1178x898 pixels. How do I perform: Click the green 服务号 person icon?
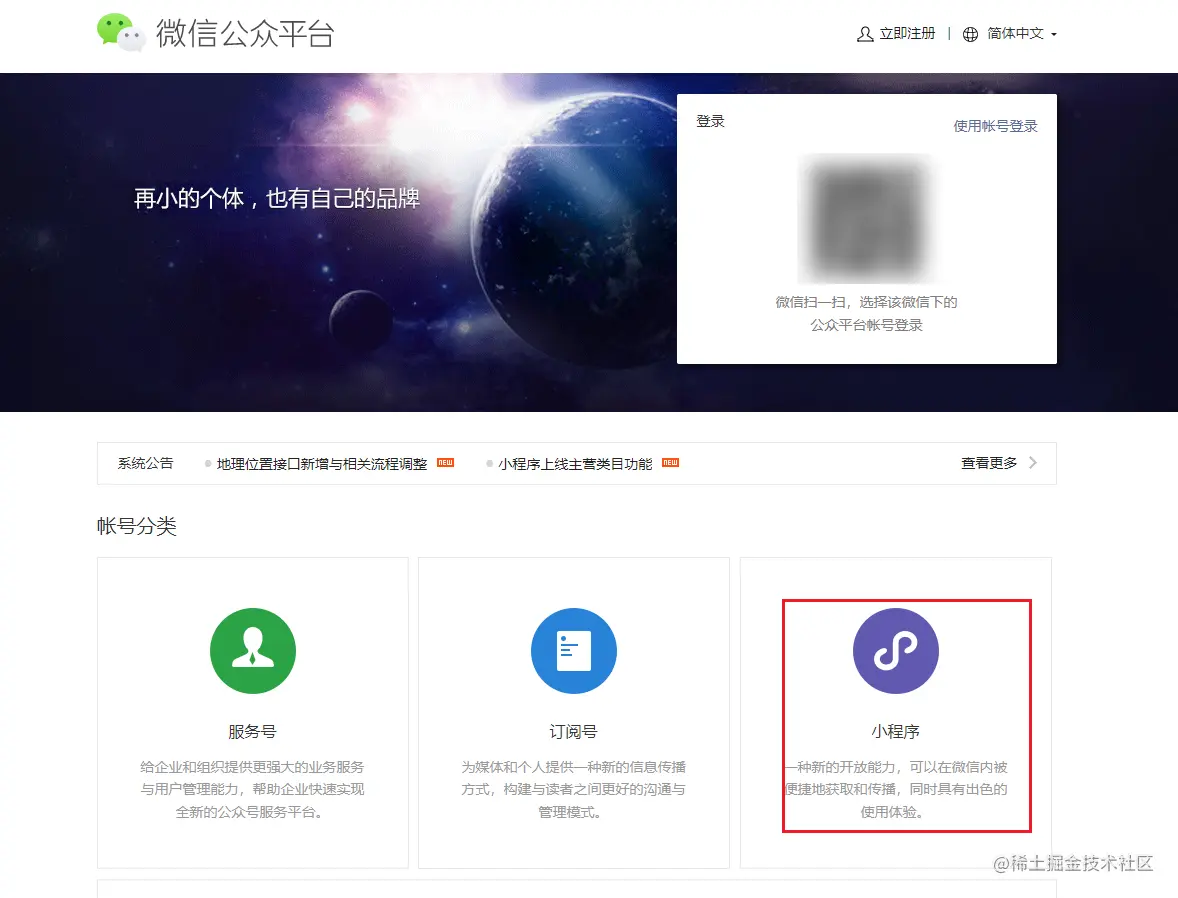pos(253,651)
